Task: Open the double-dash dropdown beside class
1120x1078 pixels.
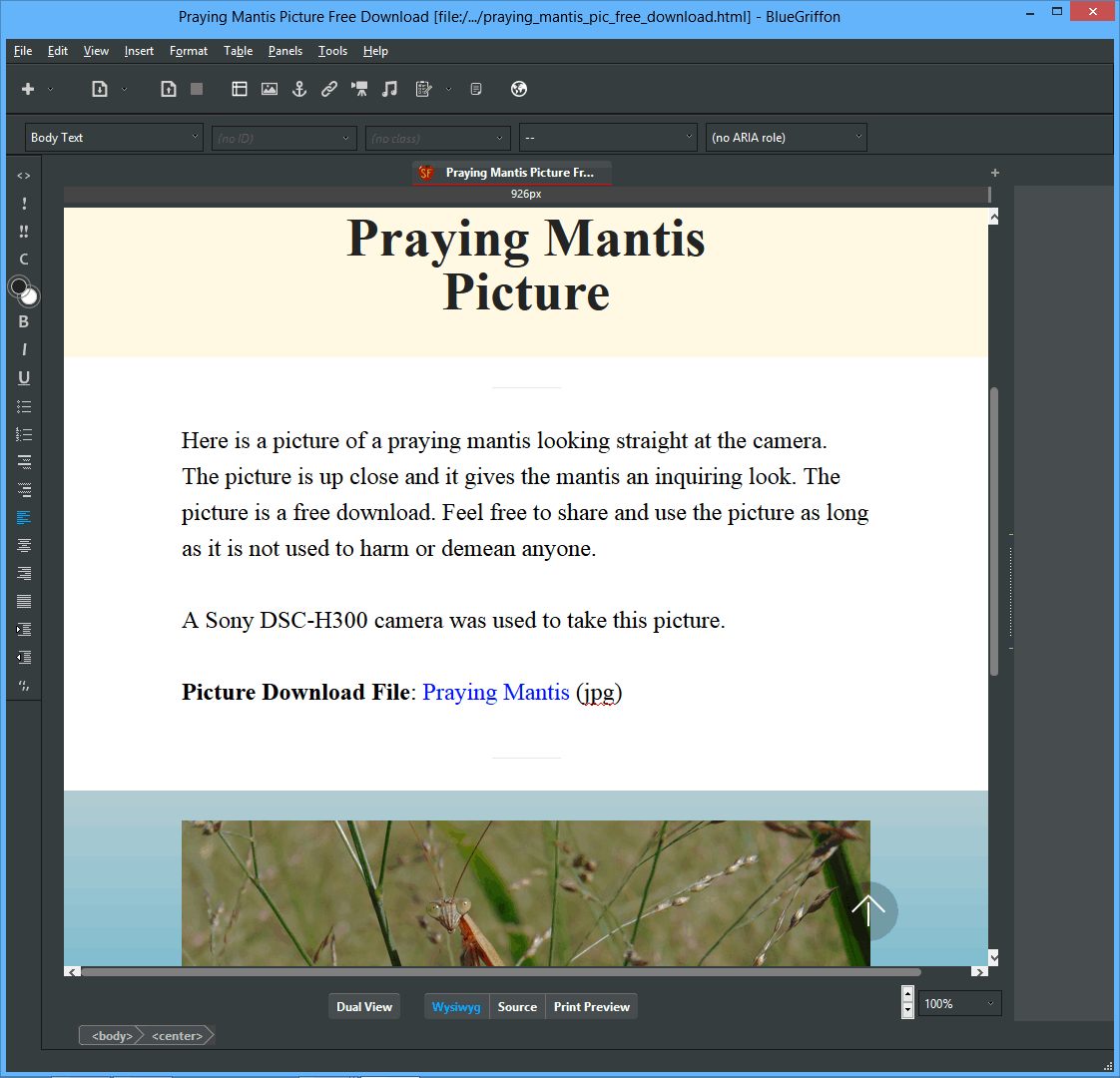Action: [608, 137]
